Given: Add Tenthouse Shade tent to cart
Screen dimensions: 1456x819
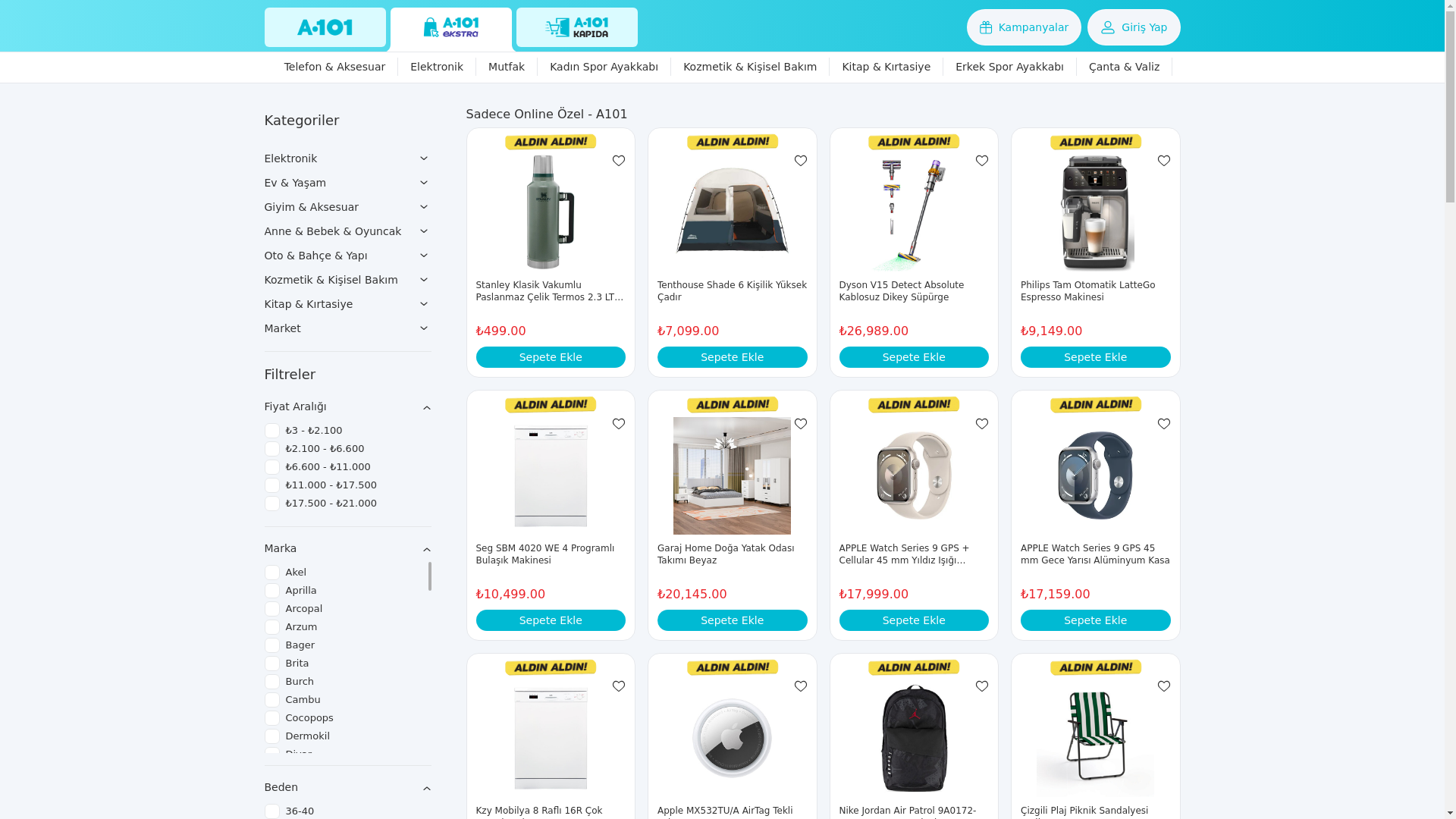Looking at the screenshot, I should (x=733, y=357).
